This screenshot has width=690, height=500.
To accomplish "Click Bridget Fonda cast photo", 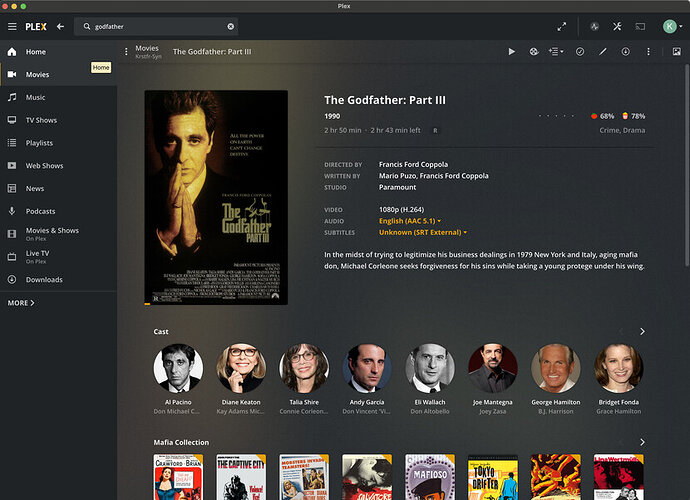I will pyautogui.click(x=619, y=368).
